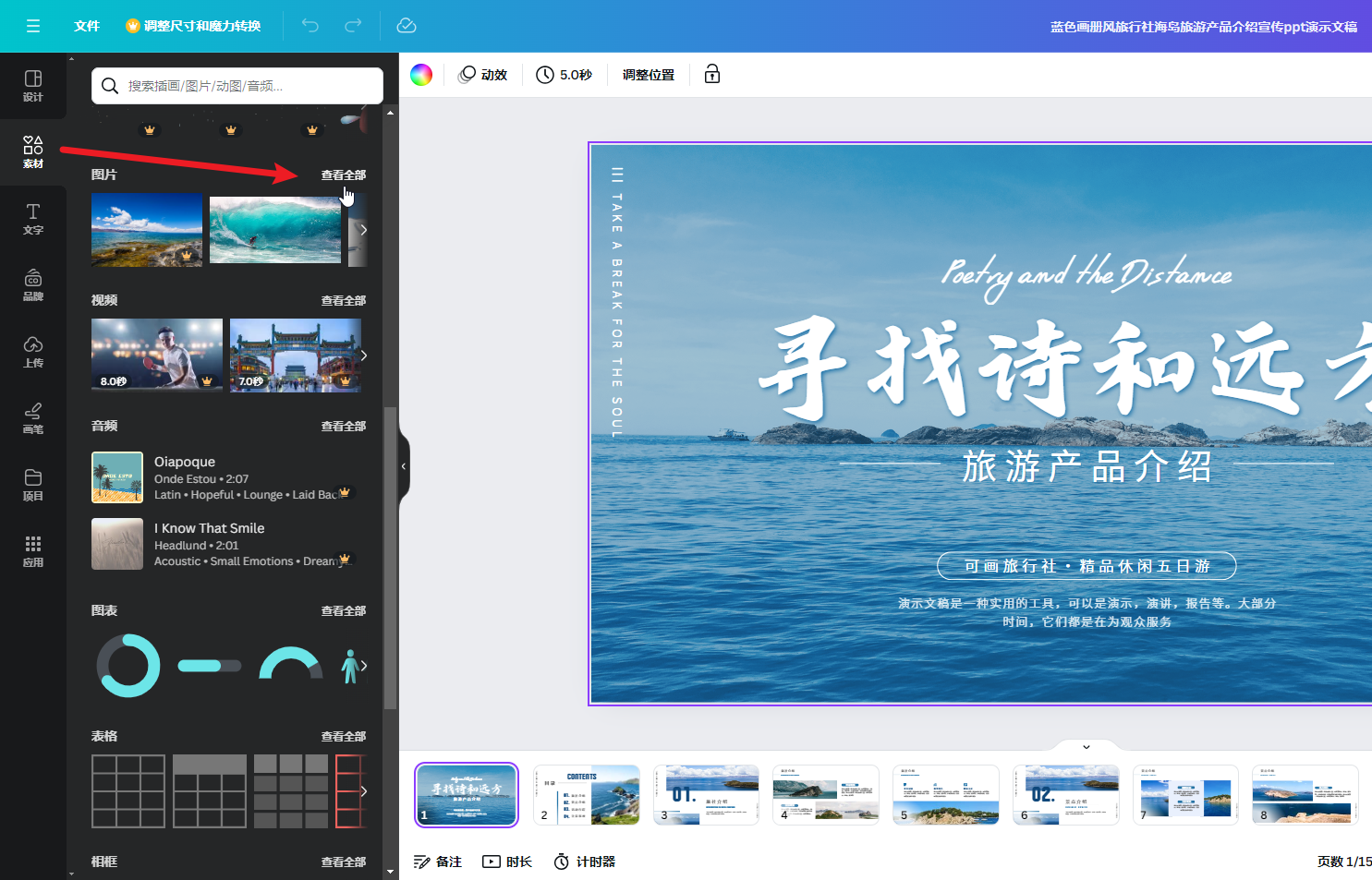Select slide thumbnail 6 with 02.
The width and height of the screenshot is (1372, 880).
[1066, 795]
